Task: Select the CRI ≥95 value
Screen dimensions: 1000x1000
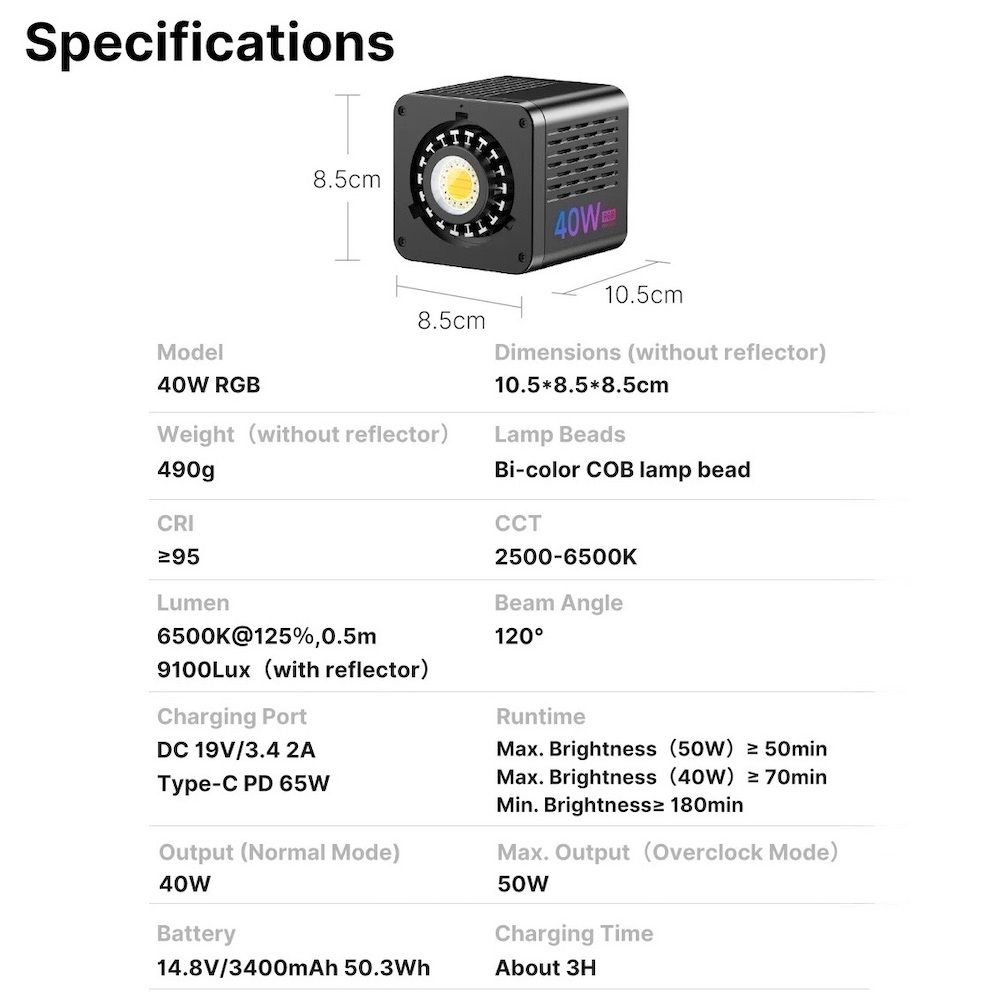Action: pos(179,556)
